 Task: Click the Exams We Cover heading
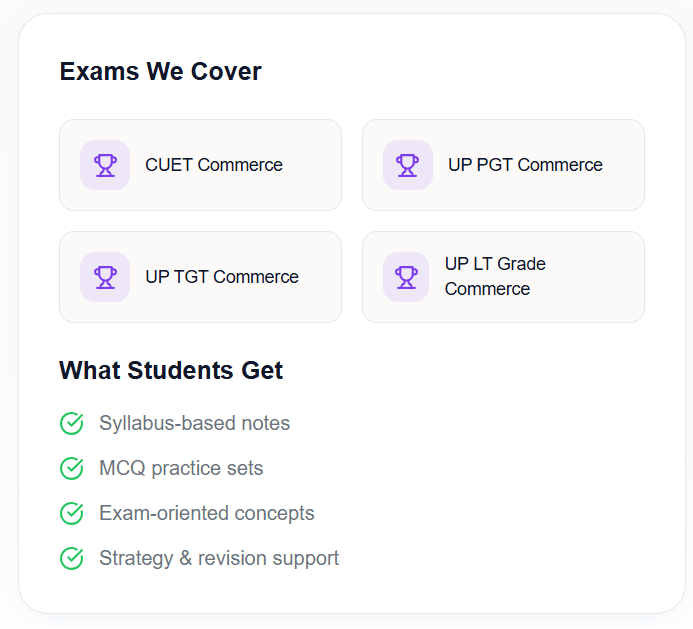coord(160,72)
